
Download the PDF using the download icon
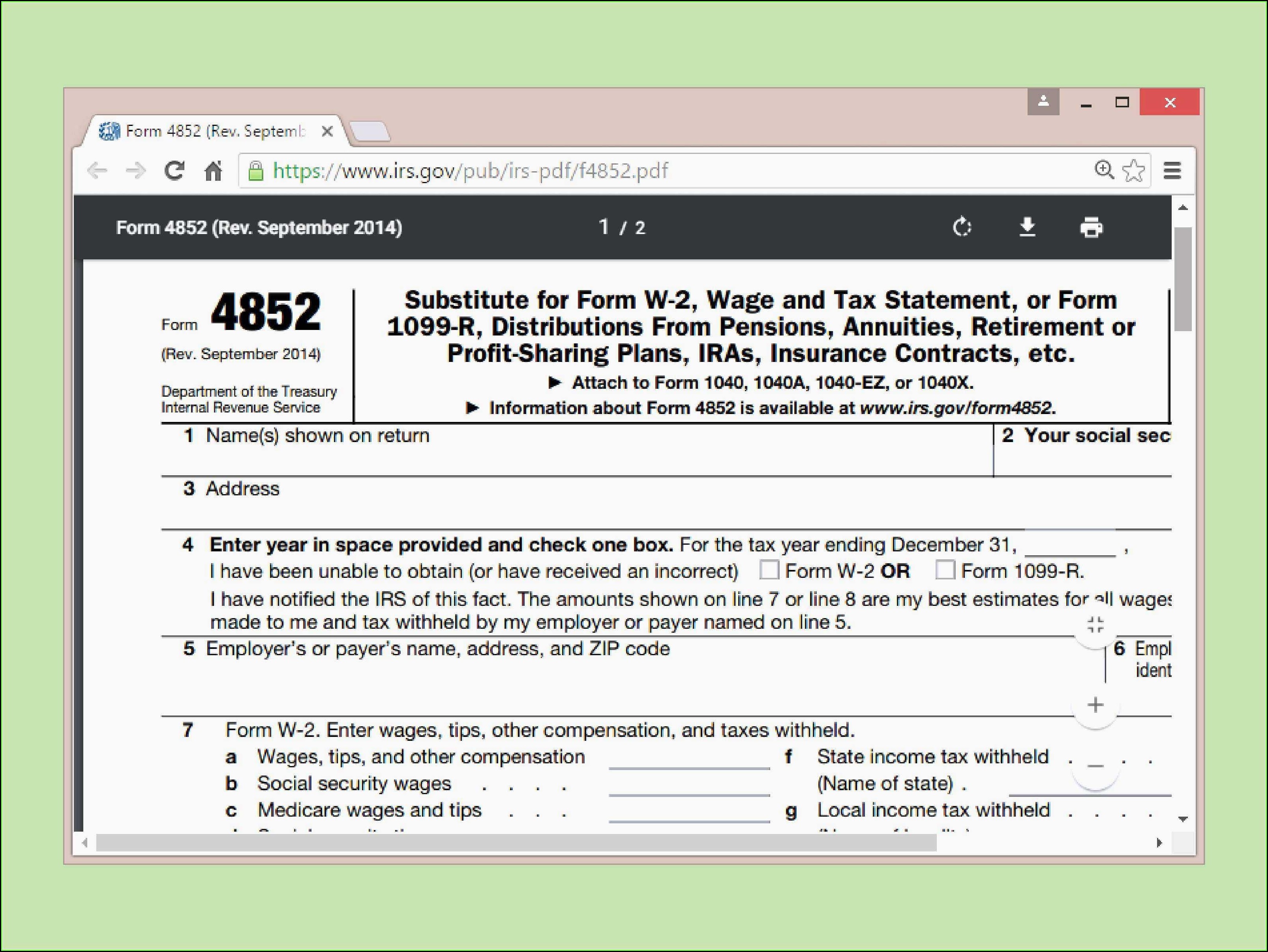[1027, 227]
